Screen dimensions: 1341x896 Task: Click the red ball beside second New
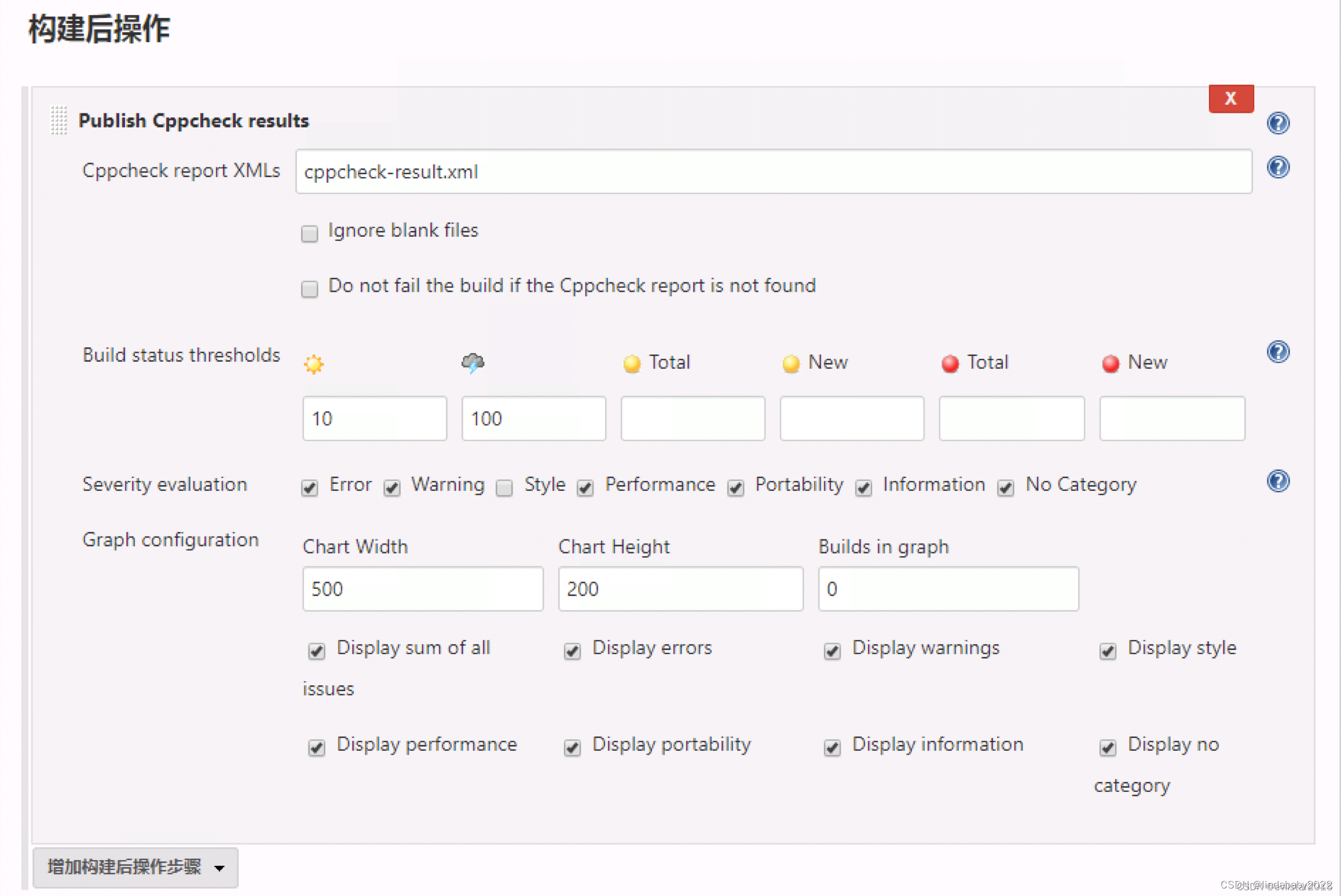pyautogui.click(x=1111, y=363)
